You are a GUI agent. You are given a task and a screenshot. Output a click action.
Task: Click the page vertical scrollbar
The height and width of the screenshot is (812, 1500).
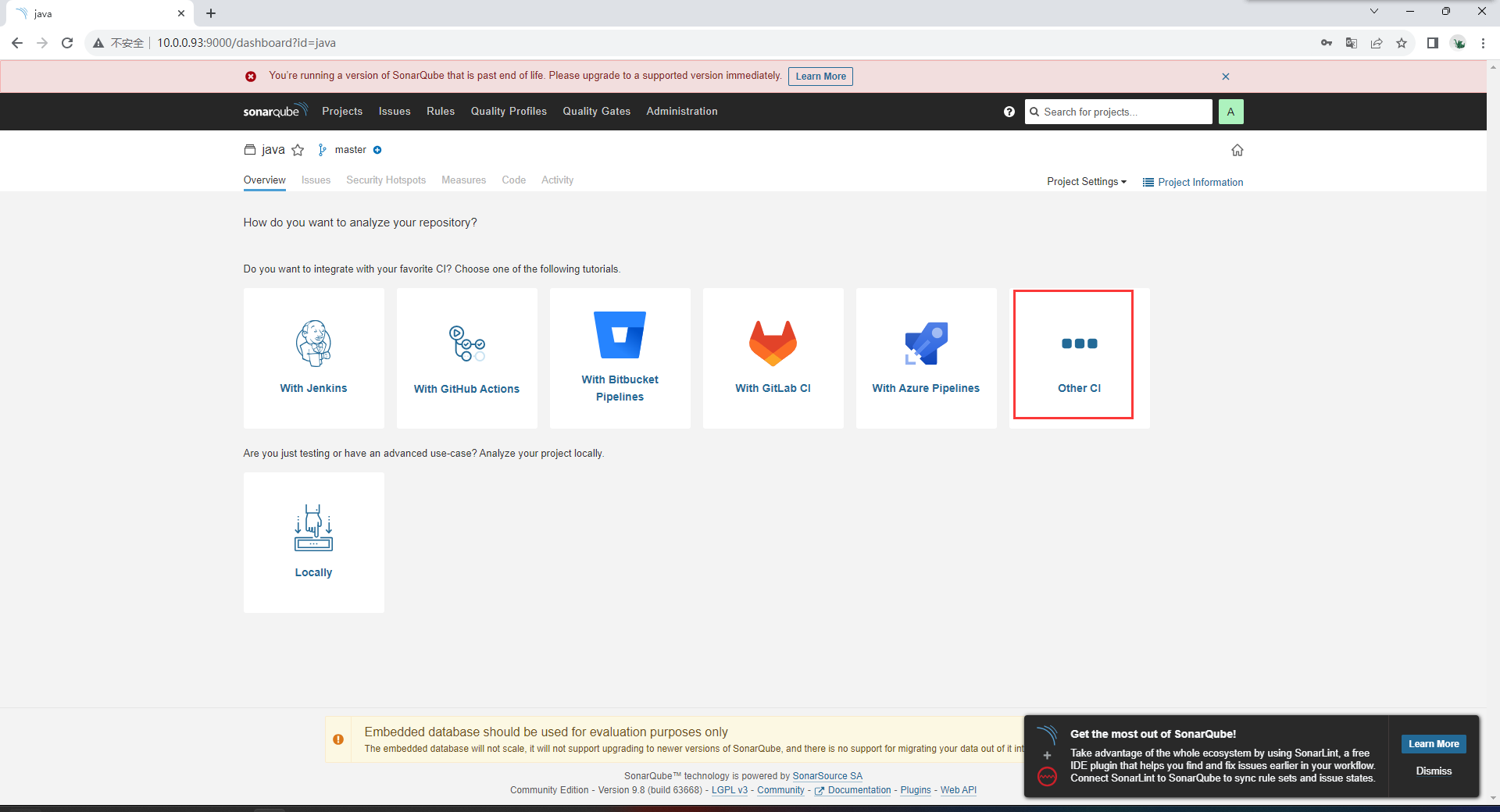tap(1493, 432)
